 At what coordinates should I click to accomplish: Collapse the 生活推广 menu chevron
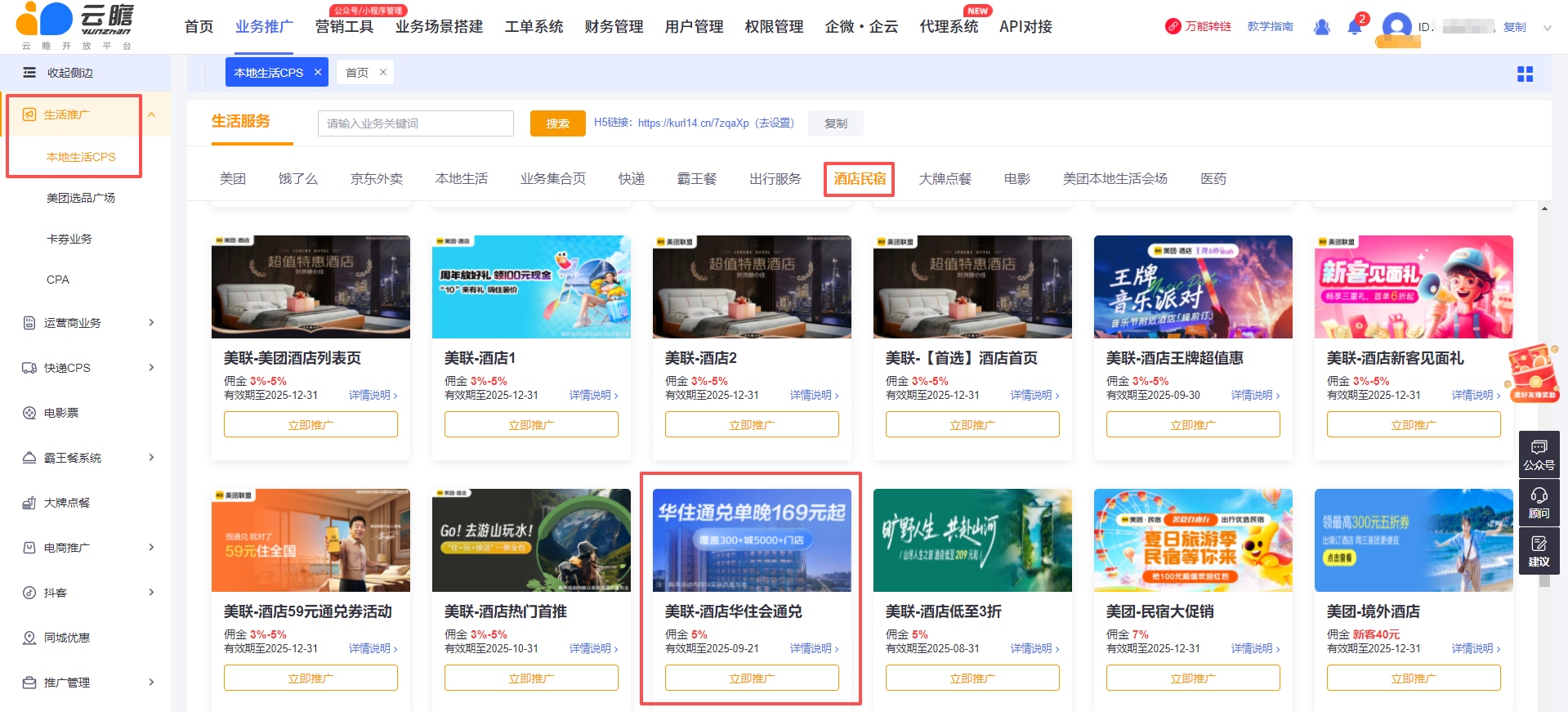[x=152, y=114]
